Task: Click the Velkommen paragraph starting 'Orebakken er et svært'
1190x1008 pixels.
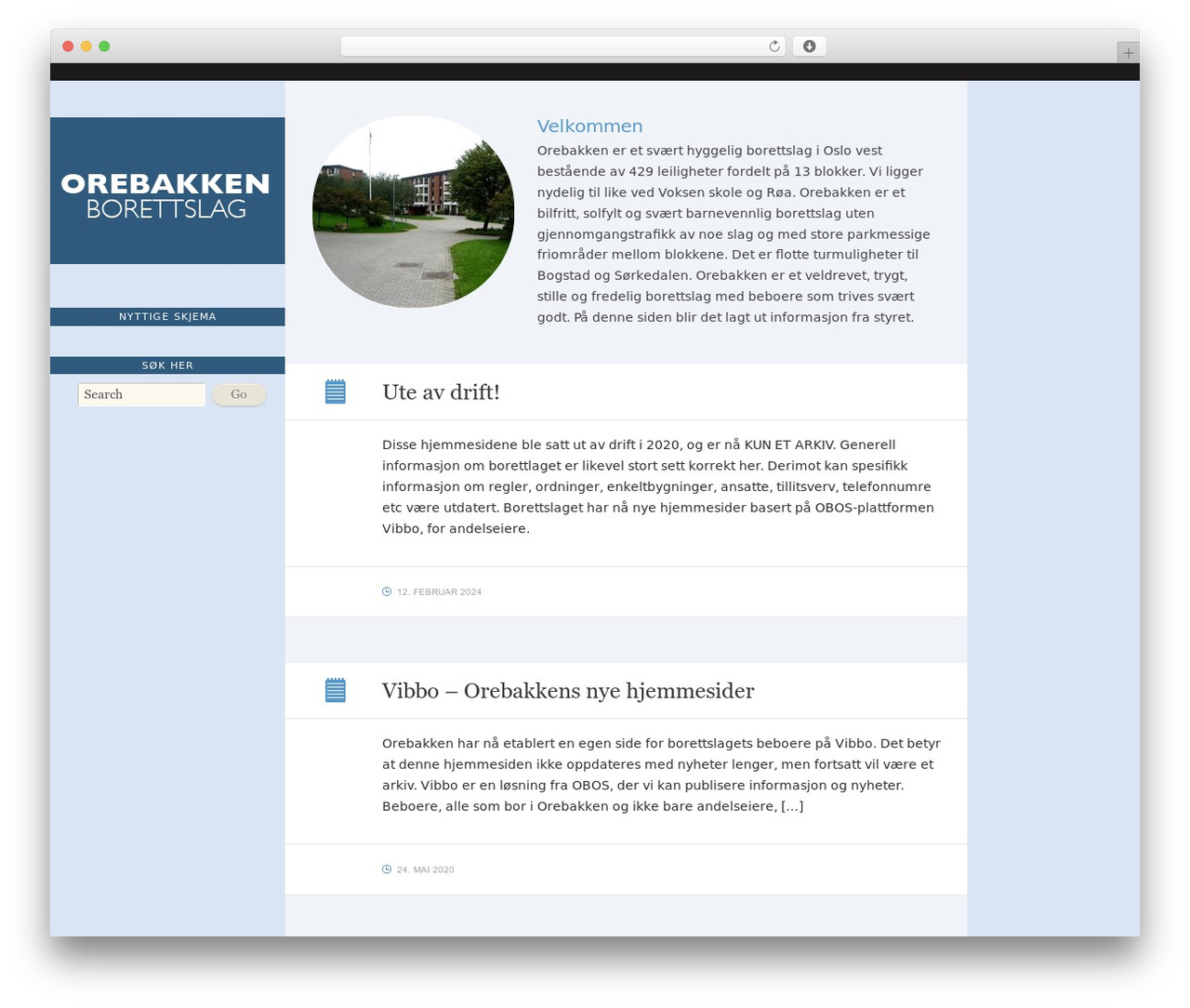Action: pos(734,233)
